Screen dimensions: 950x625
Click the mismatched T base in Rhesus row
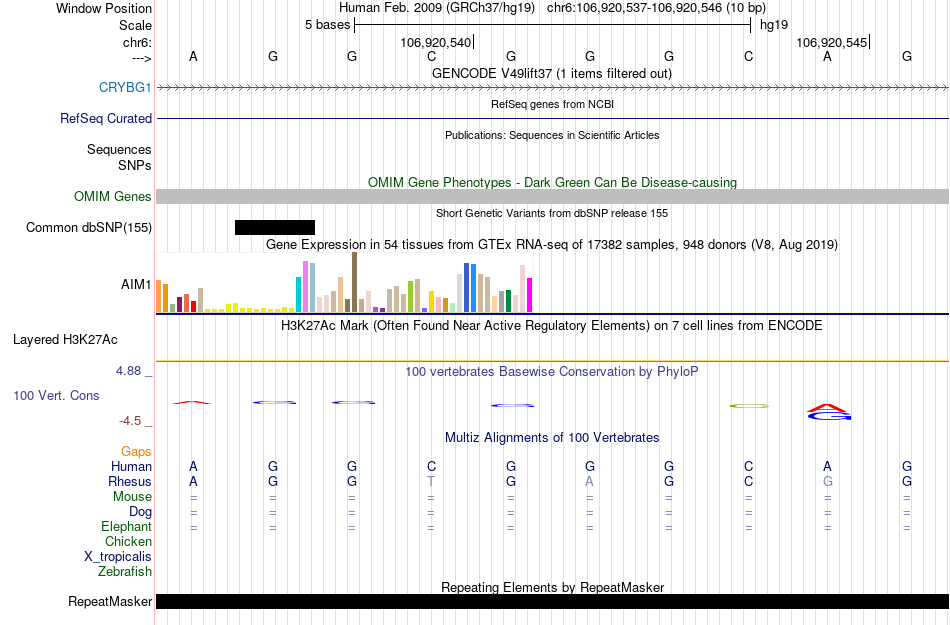[431, 481]
